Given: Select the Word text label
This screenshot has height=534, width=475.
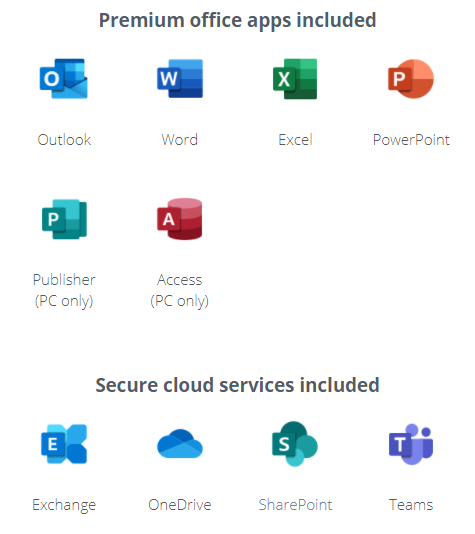Looking at the screenshot, I should [x=179, y=140].
